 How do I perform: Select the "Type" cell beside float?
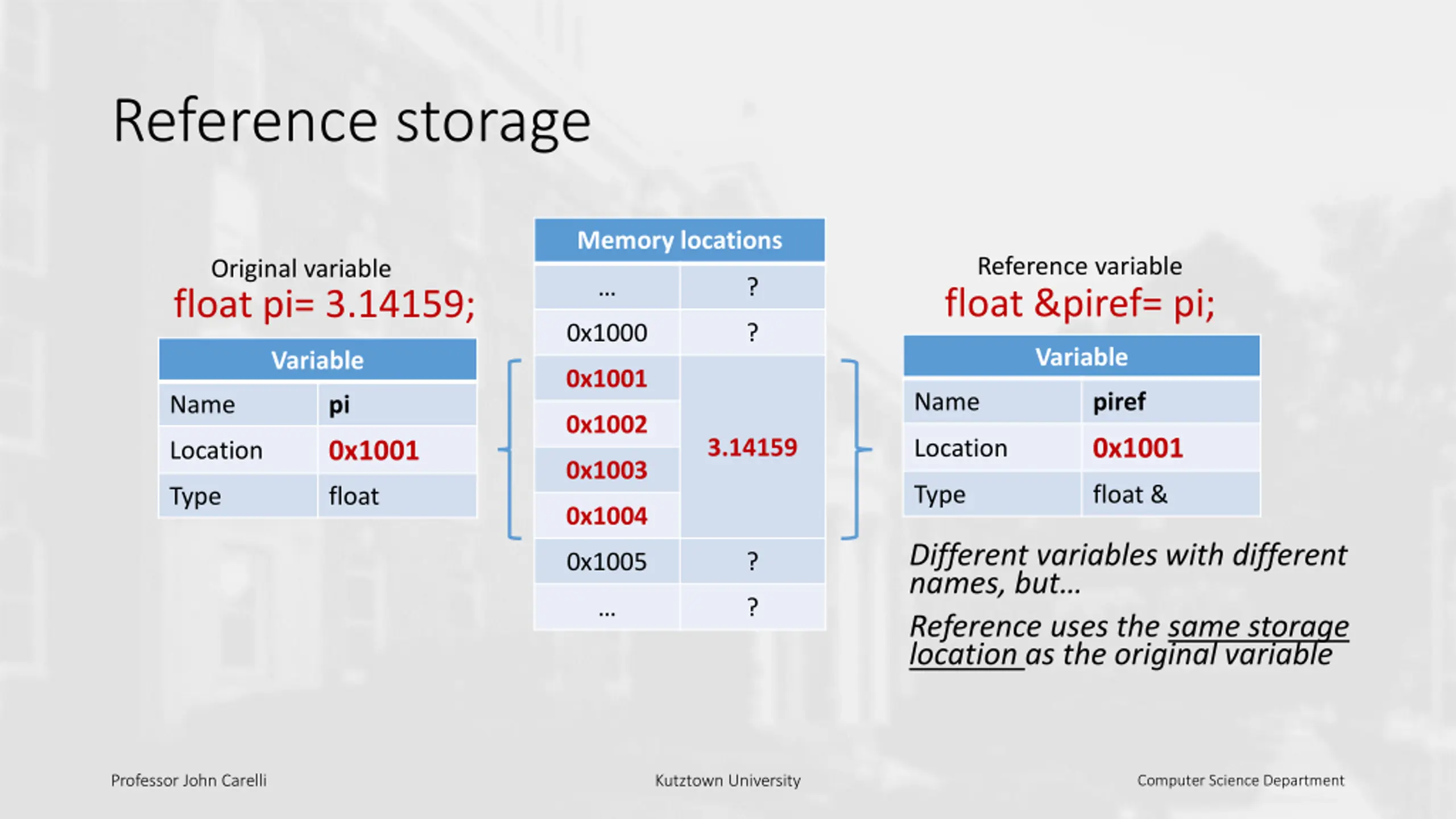tap(238, 496)
